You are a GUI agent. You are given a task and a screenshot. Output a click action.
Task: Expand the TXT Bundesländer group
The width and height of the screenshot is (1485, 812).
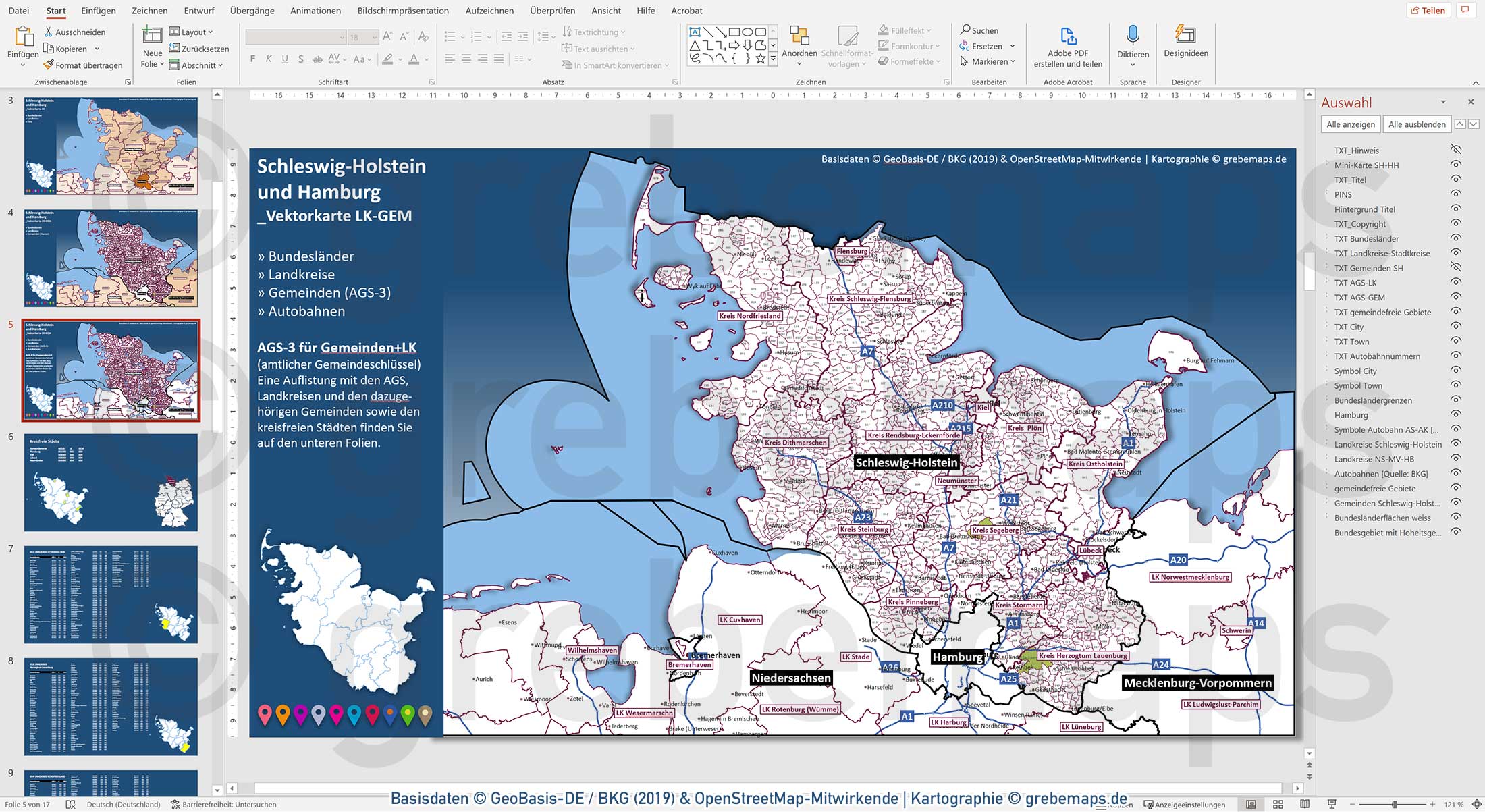click(1327, 237)
